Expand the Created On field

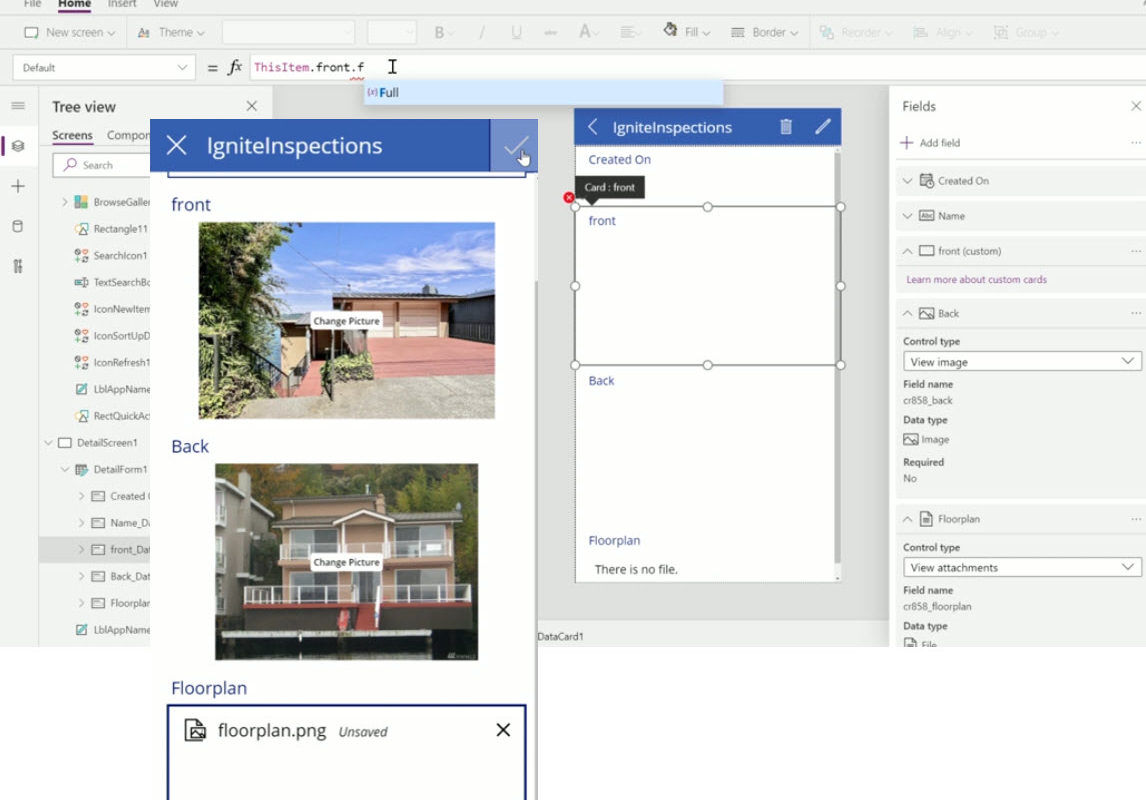click(907, 180)
